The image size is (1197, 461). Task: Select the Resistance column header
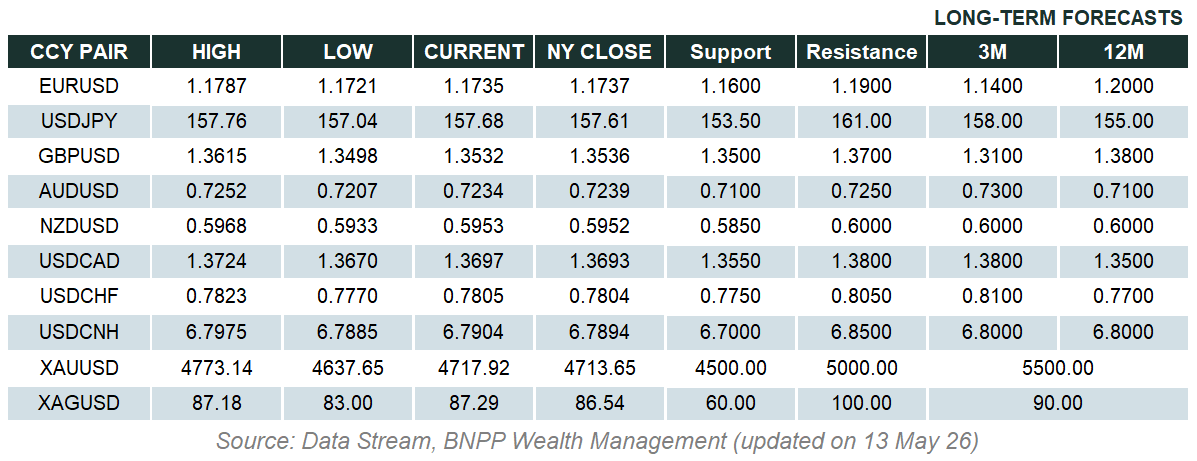861,51
